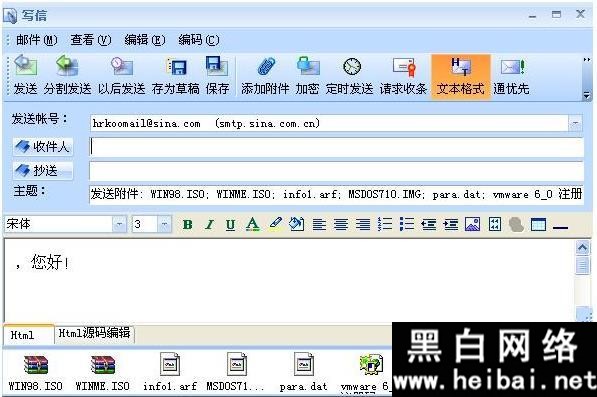Open 定时发送 scheduled send clock
The width and height of the screenshot is (597, 397).
click(x=349, y=75)
